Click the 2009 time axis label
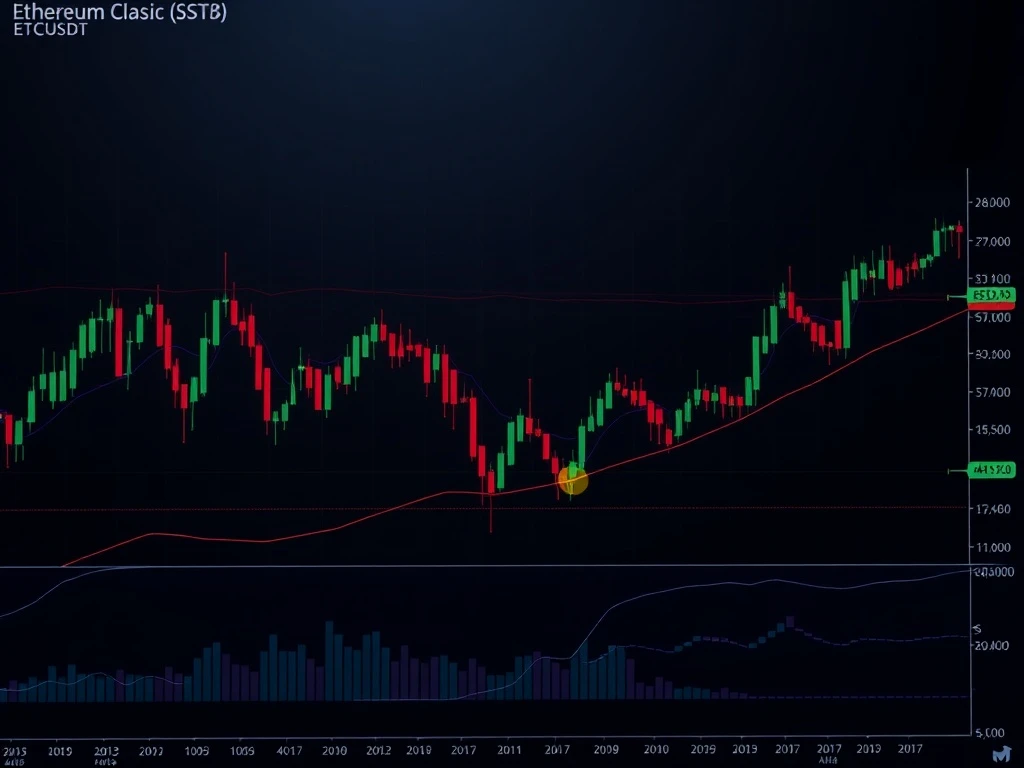Screen dimensions: 1024x768 (x=606, y=750)
